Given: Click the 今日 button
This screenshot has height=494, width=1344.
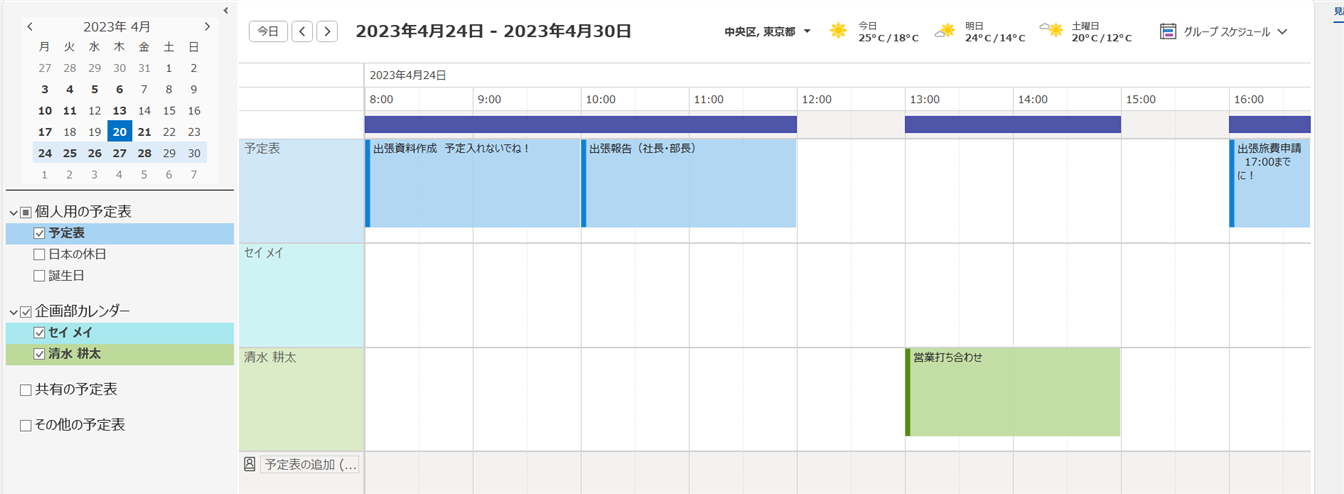Looking at the screenshot, I should coord(267,31).
